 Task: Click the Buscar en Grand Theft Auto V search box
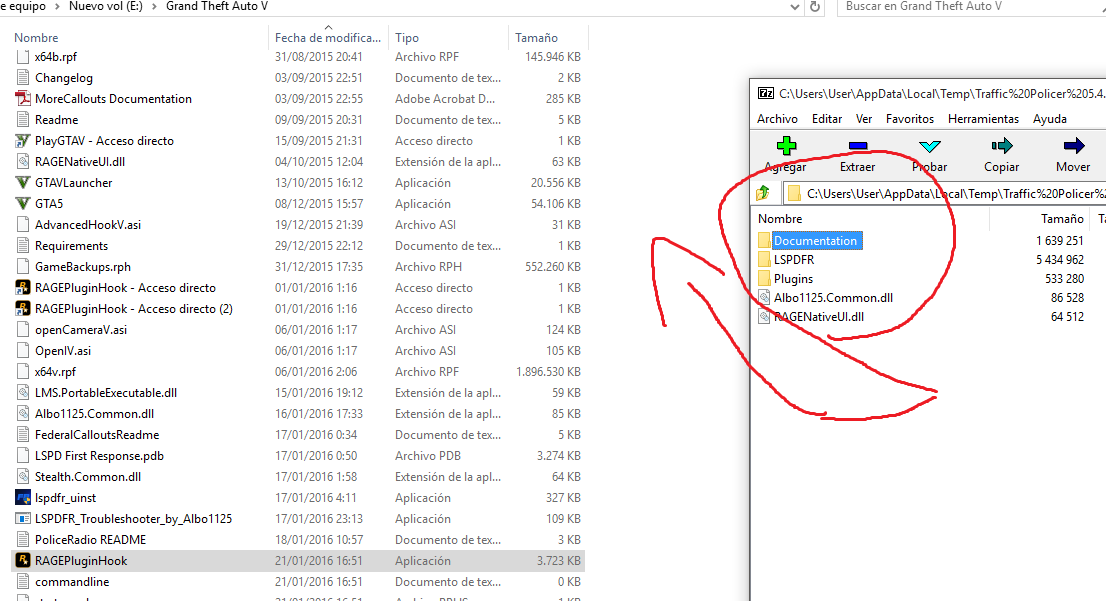point(971,6)
